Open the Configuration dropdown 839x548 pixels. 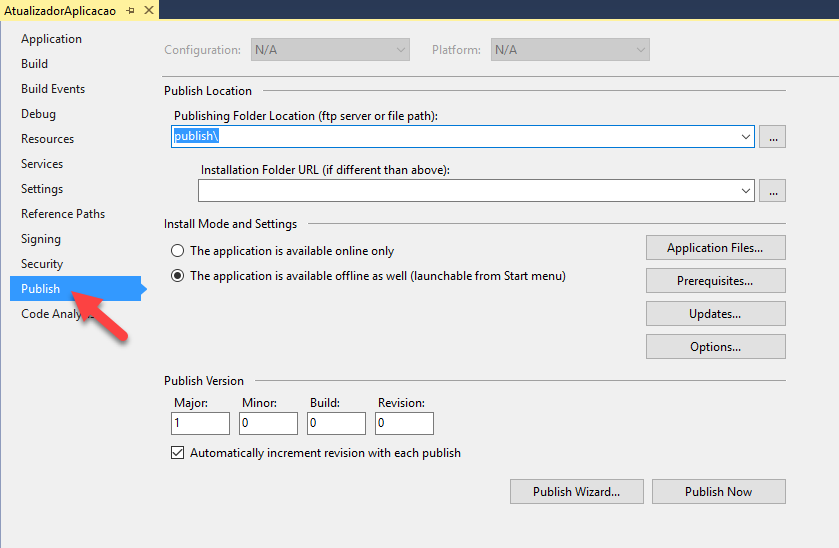point(330,50)
